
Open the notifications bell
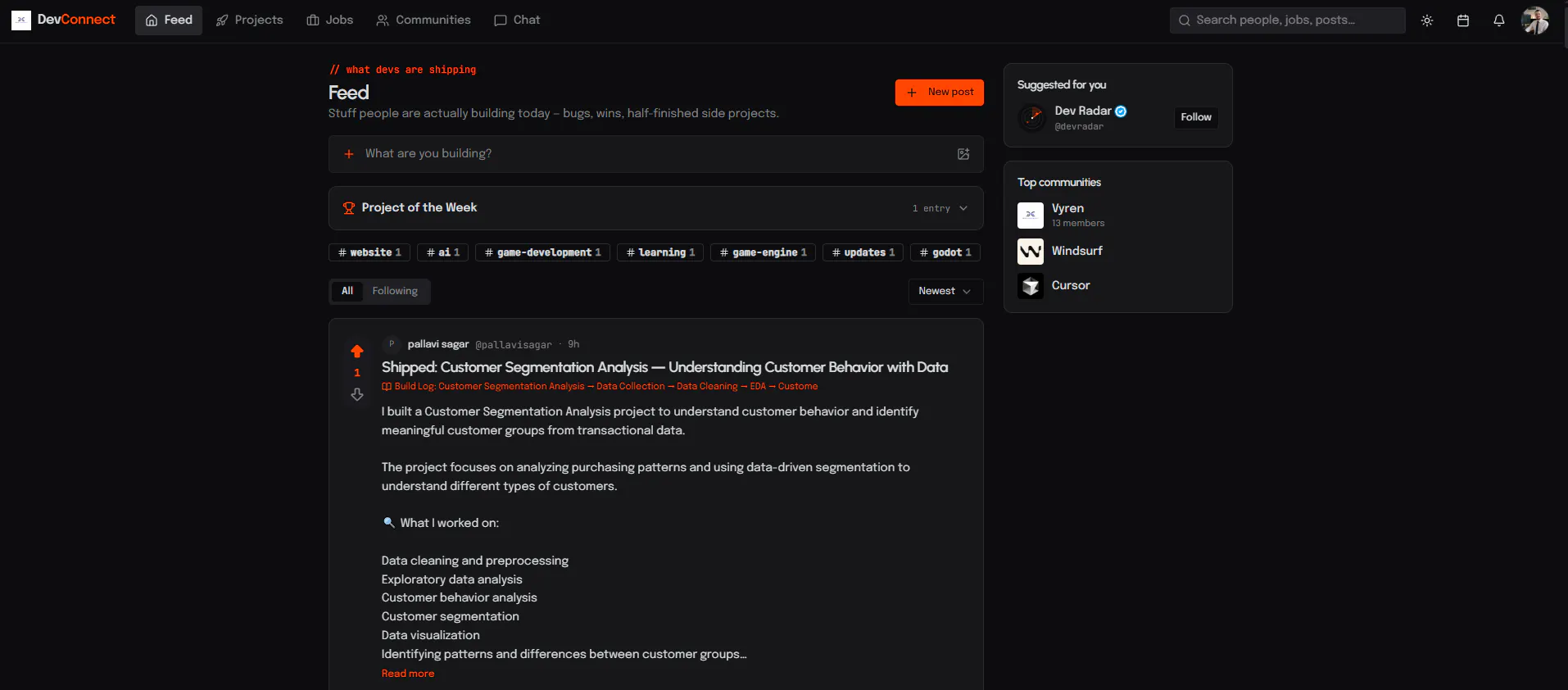[x=1499, y=20]
